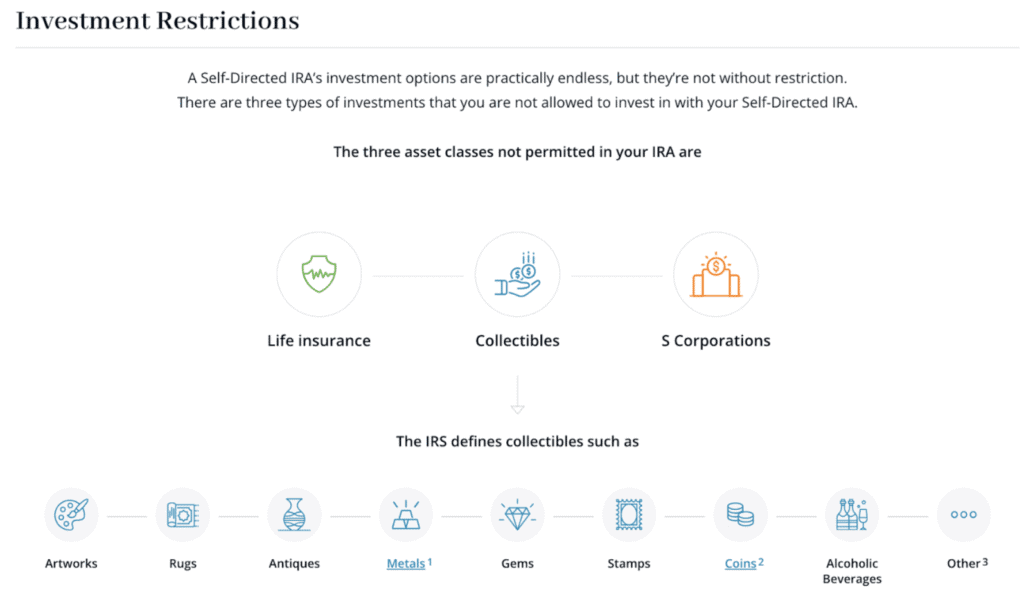The width and height of the screenshot is (1024, 610).
Task: Click the Investment Restrictions heading
Action: coord(157,21)
